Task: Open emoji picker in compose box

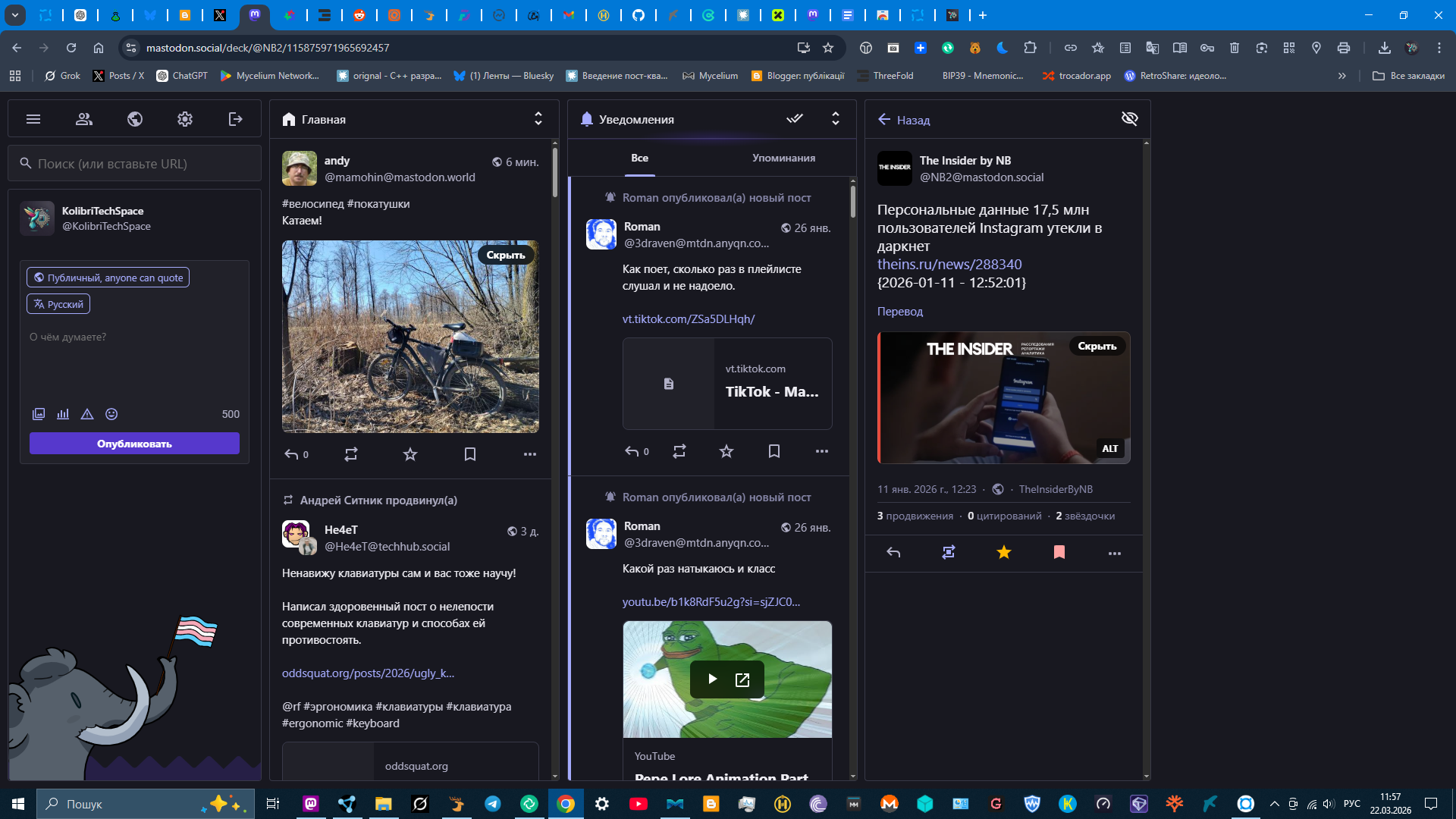Action: click(x=111, y=414)
